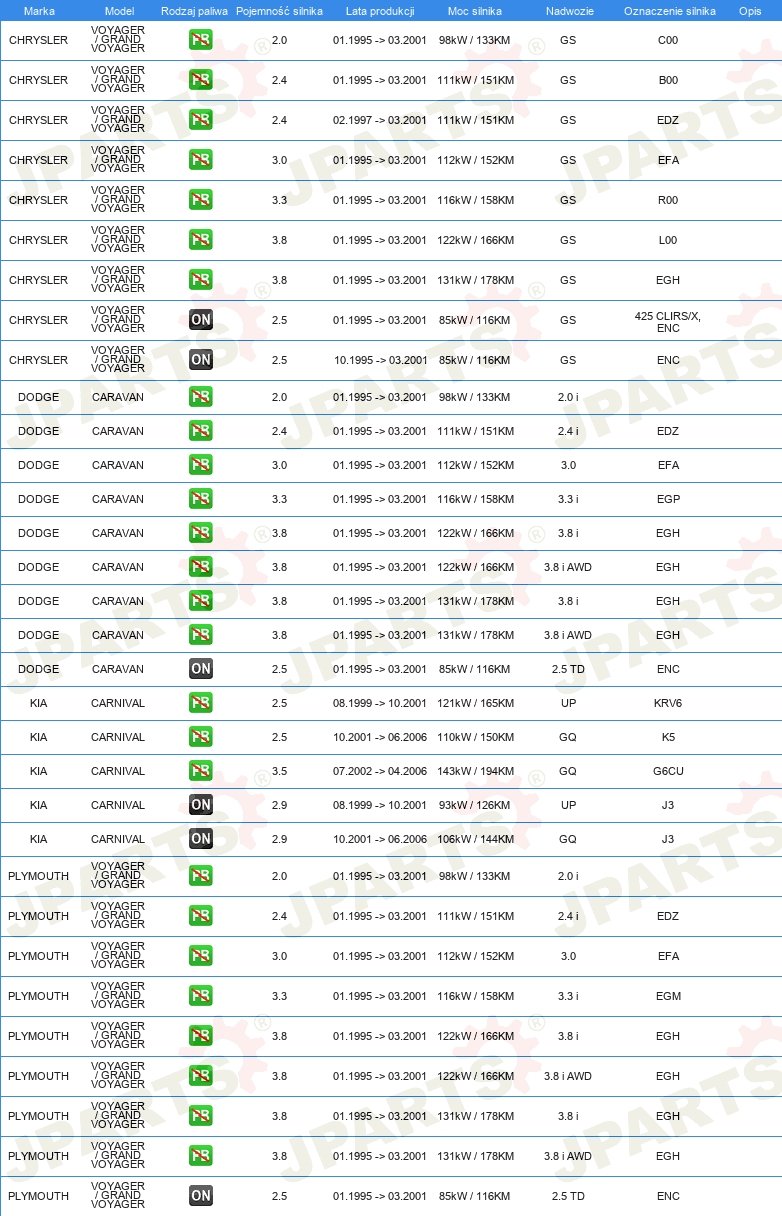Click petrol icon in Dodge Caravan 2.4 EDZ row
Screen dimensions: 782x1216
pos(200,431)
